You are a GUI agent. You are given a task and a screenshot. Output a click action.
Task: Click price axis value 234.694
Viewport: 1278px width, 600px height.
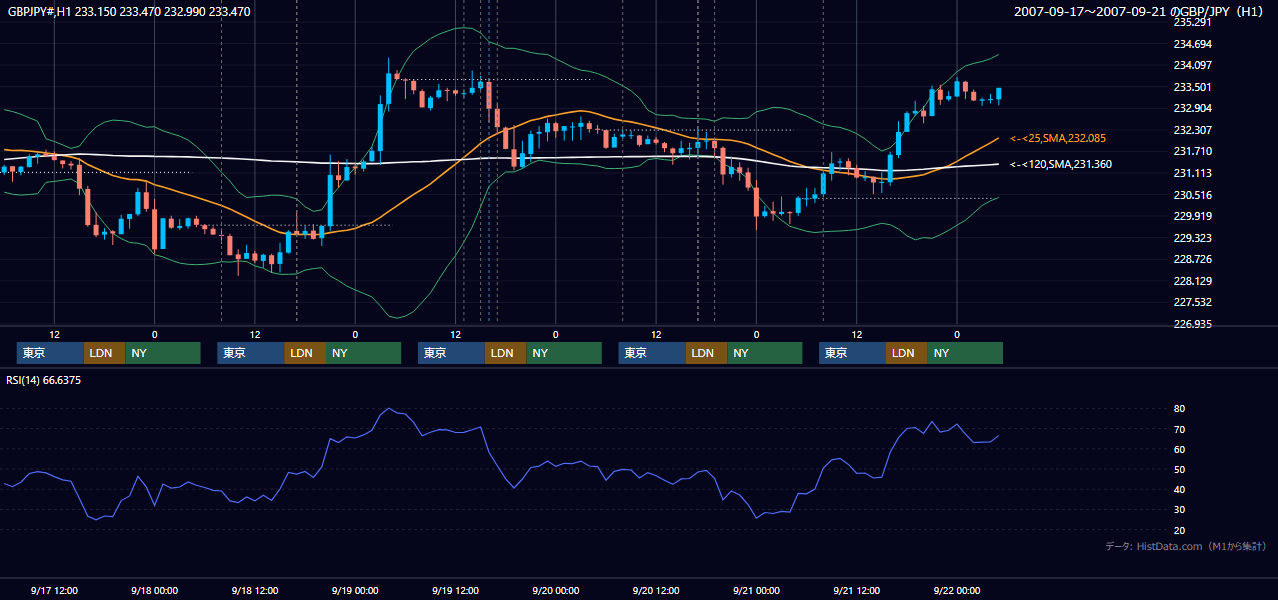click(x=1192, y=44)
